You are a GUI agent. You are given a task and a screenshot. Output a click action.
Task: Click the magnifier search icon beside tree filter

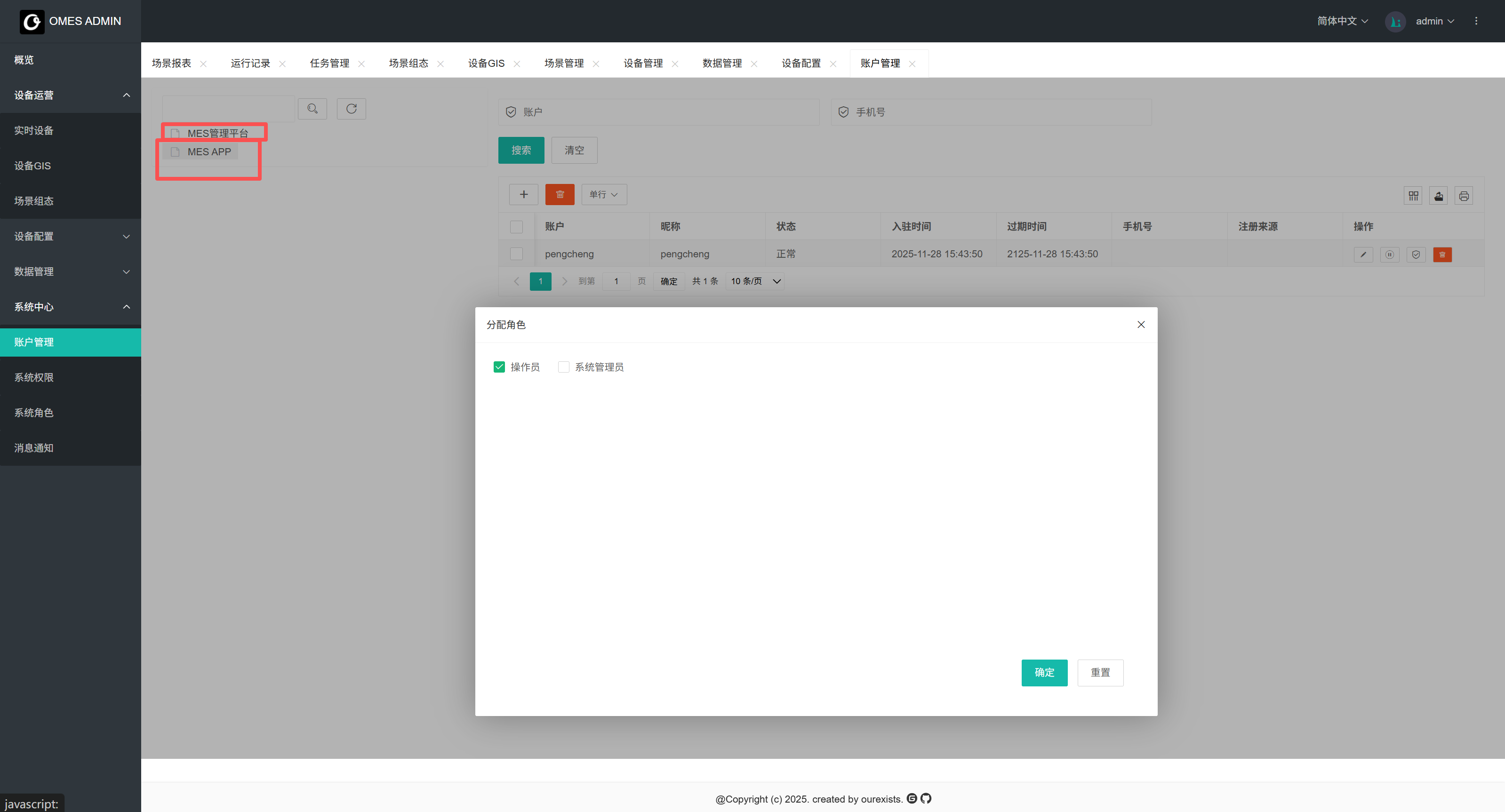(312, 109)
